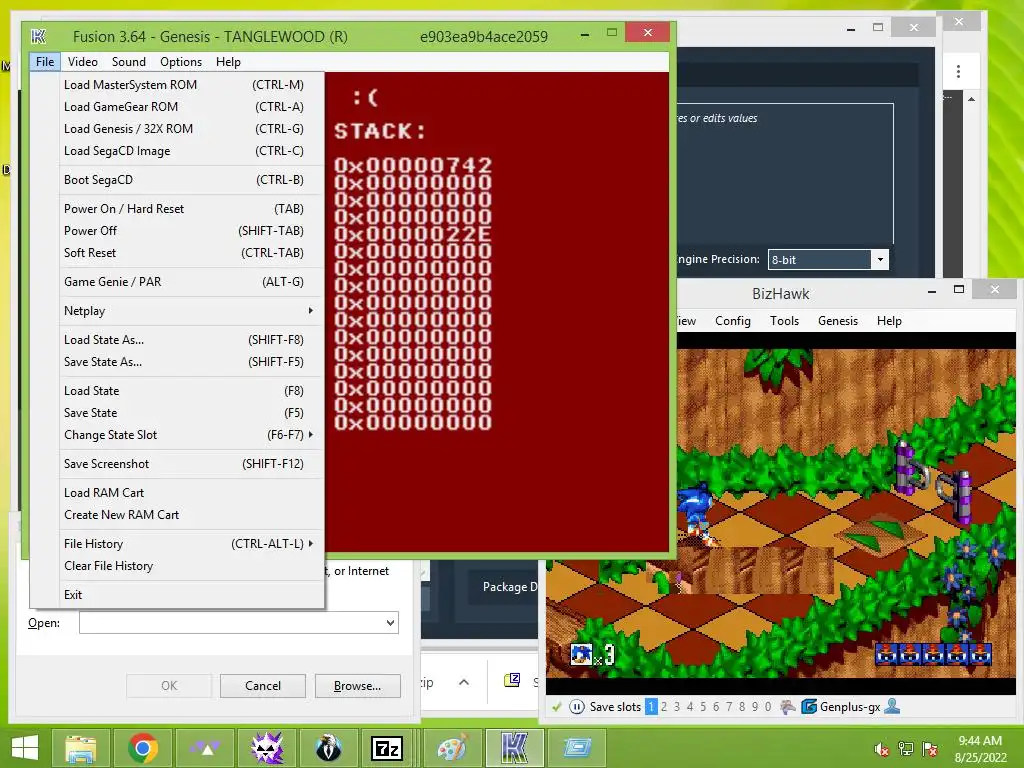Open Paint palette icon on taskbar
Image resolution: width=1024 pixels, height=768 pixels.
click(x=453, y=748)
